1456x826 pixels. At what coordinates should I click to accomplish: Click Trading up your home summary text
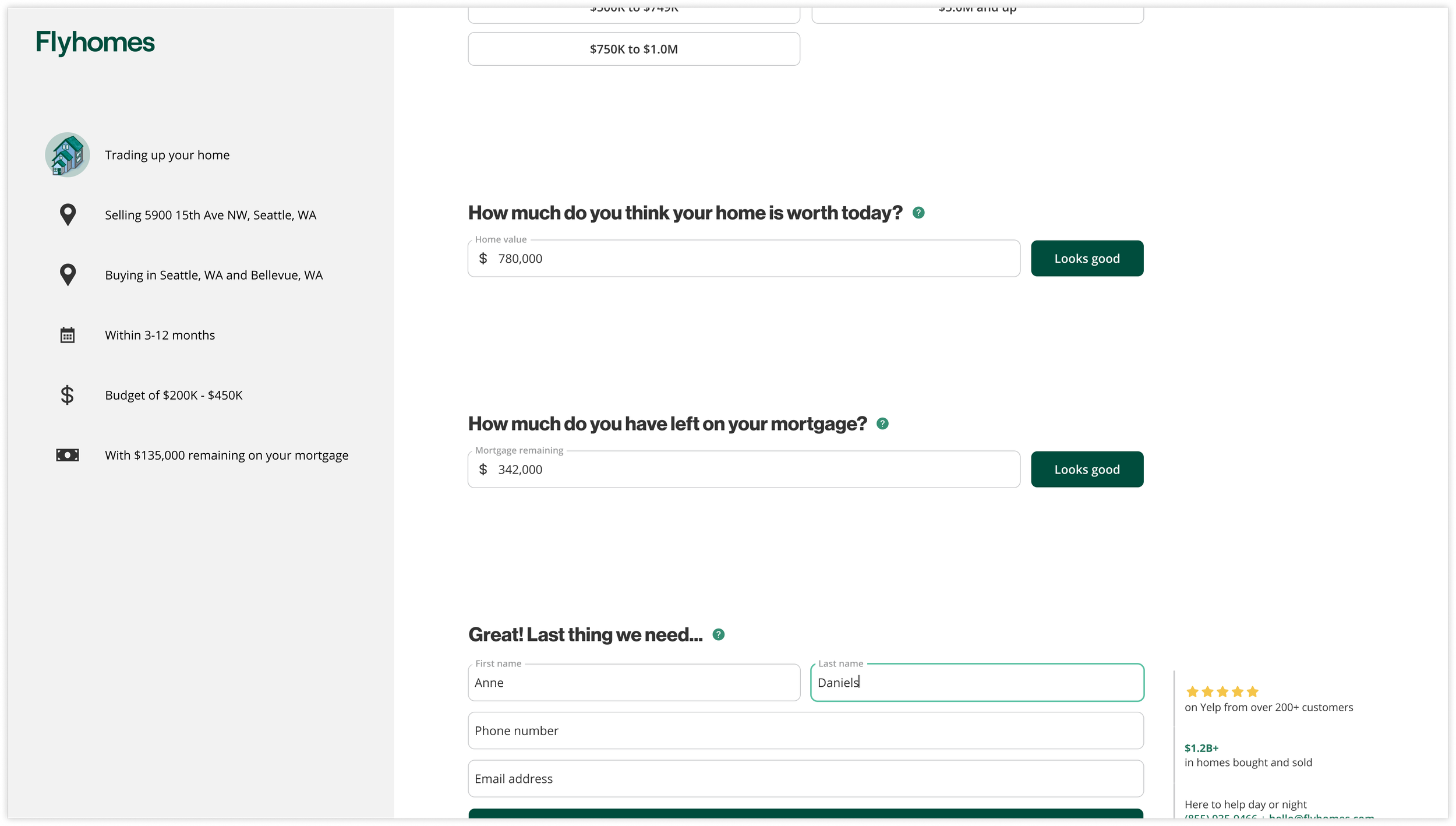coord(167,155)
